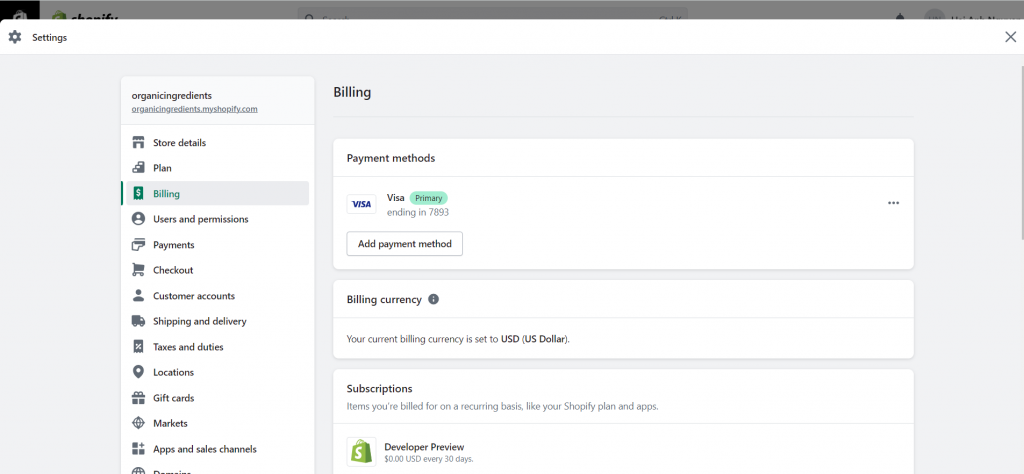Click Add payment method button

404,244
